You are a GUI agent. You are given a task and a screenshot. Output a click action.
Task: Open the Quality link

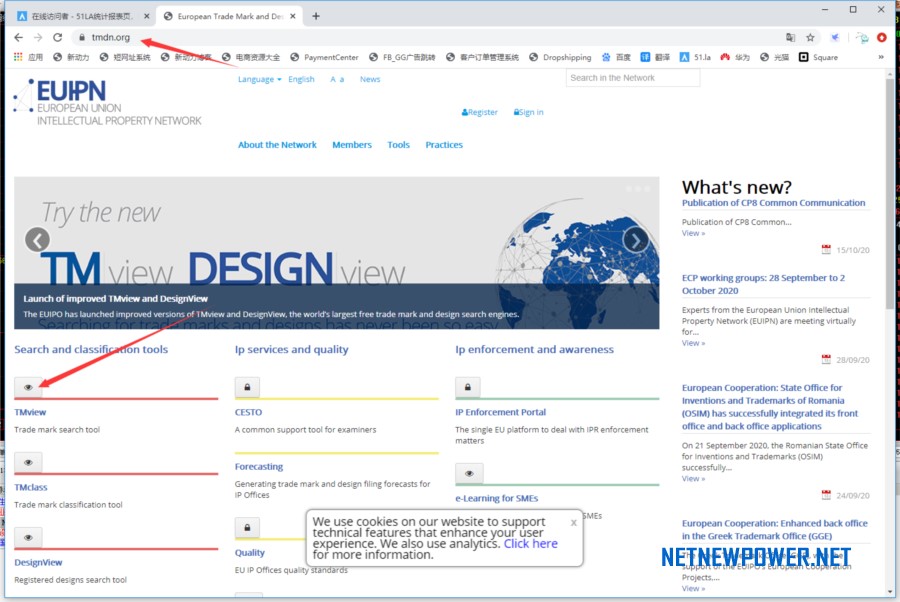click(x=250, y=553)
